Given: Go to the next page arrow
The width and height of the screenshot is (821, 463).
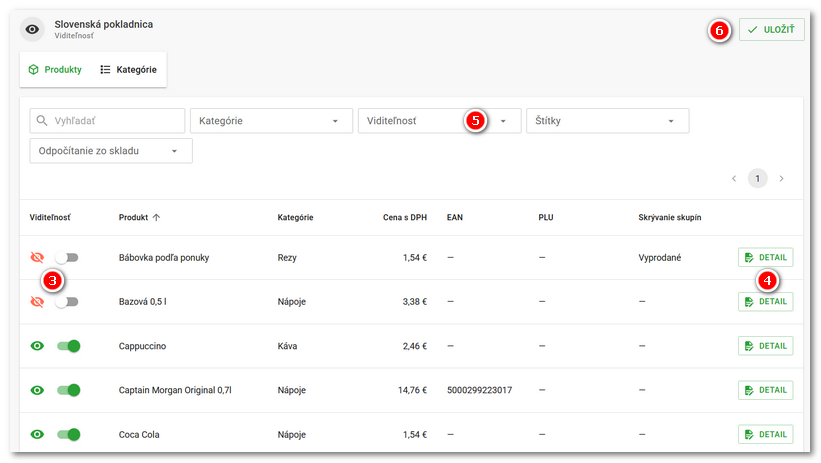Looking at the screenshot, I should 781,179.
